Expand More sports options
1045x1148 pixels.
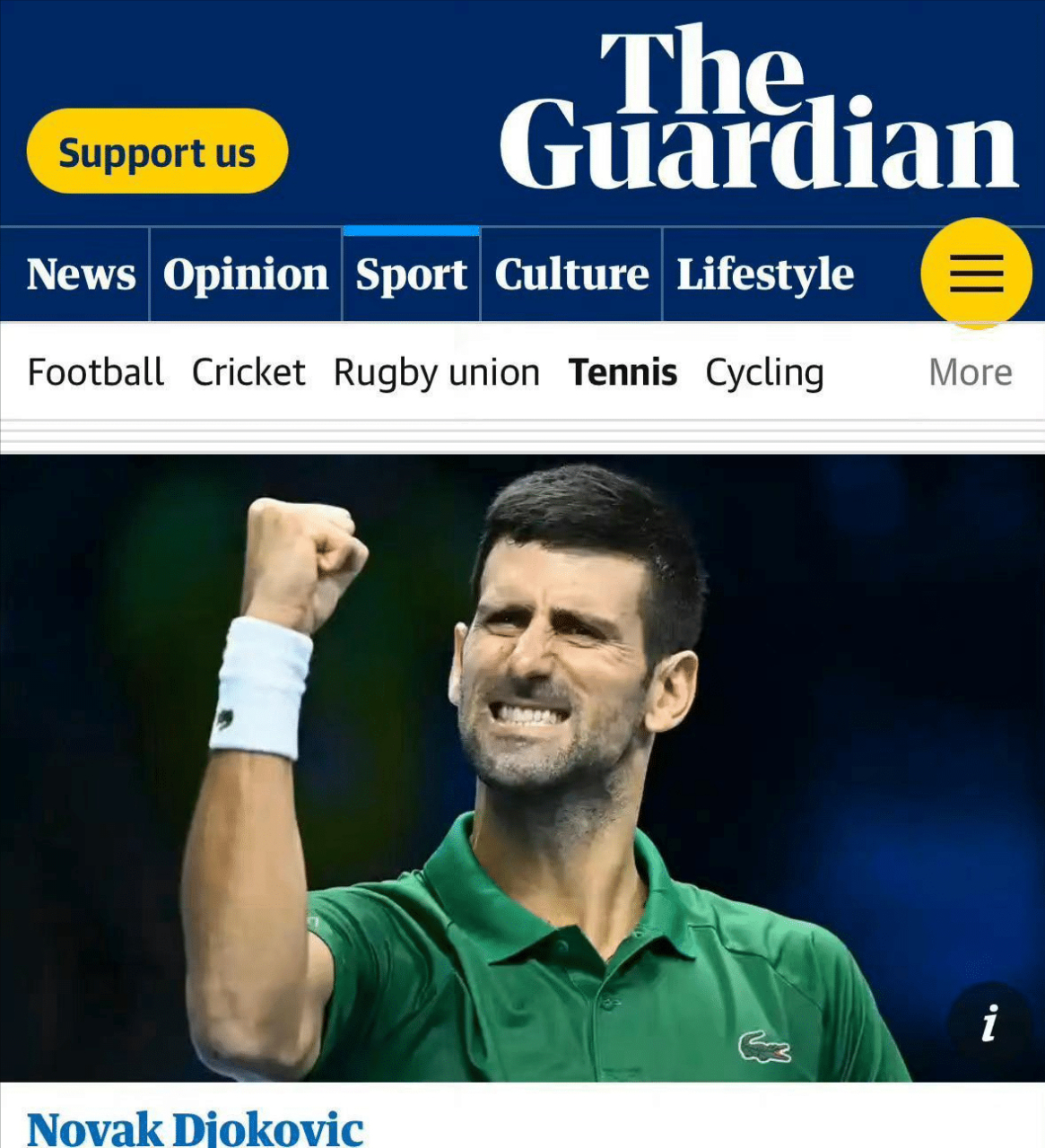pyautogui.click(x=971, y=372)
